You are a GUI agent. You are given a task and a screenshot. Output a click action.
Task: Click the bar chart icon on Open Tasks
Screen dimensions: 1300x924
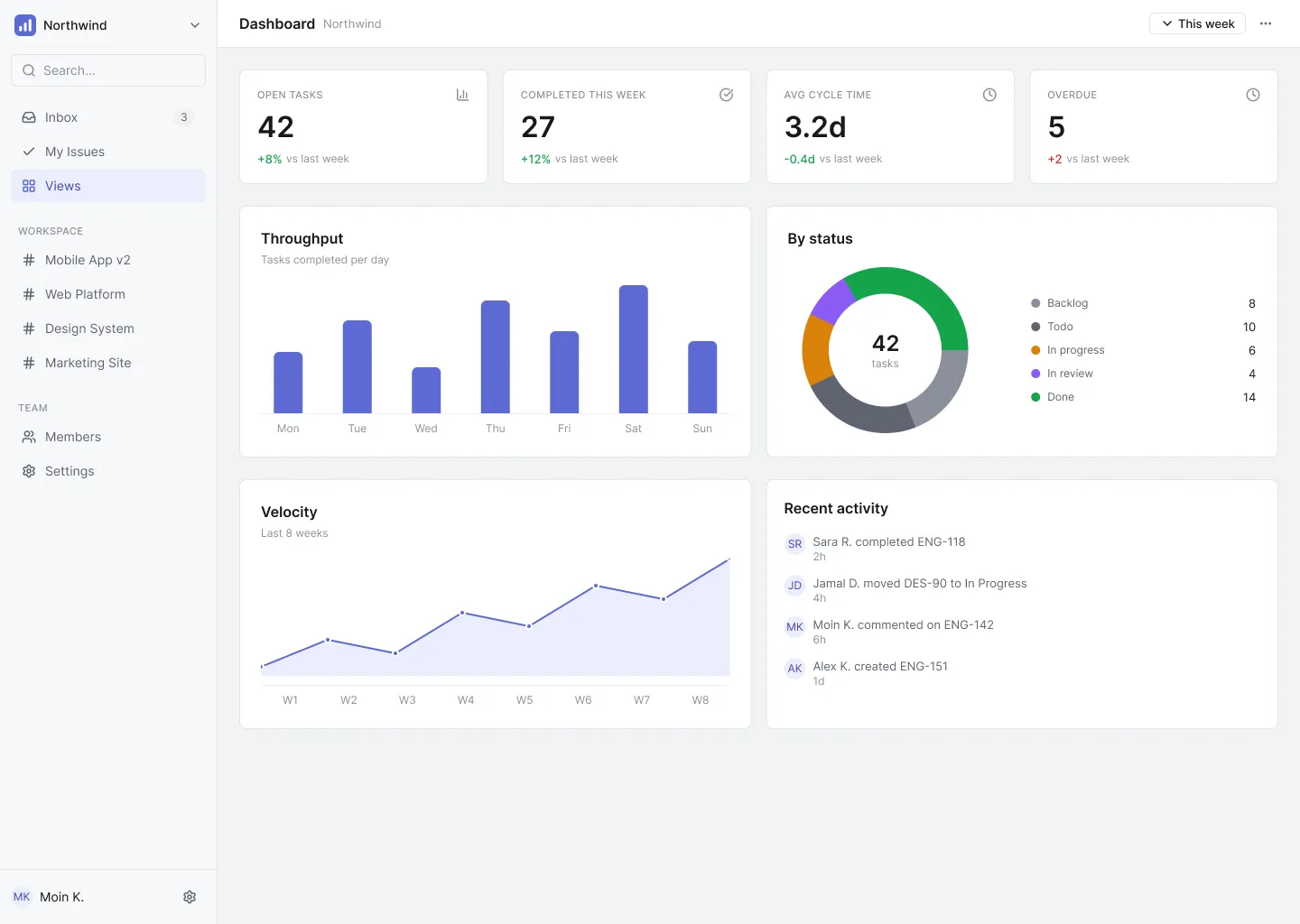pyautogui.click(x=462, y=95)
